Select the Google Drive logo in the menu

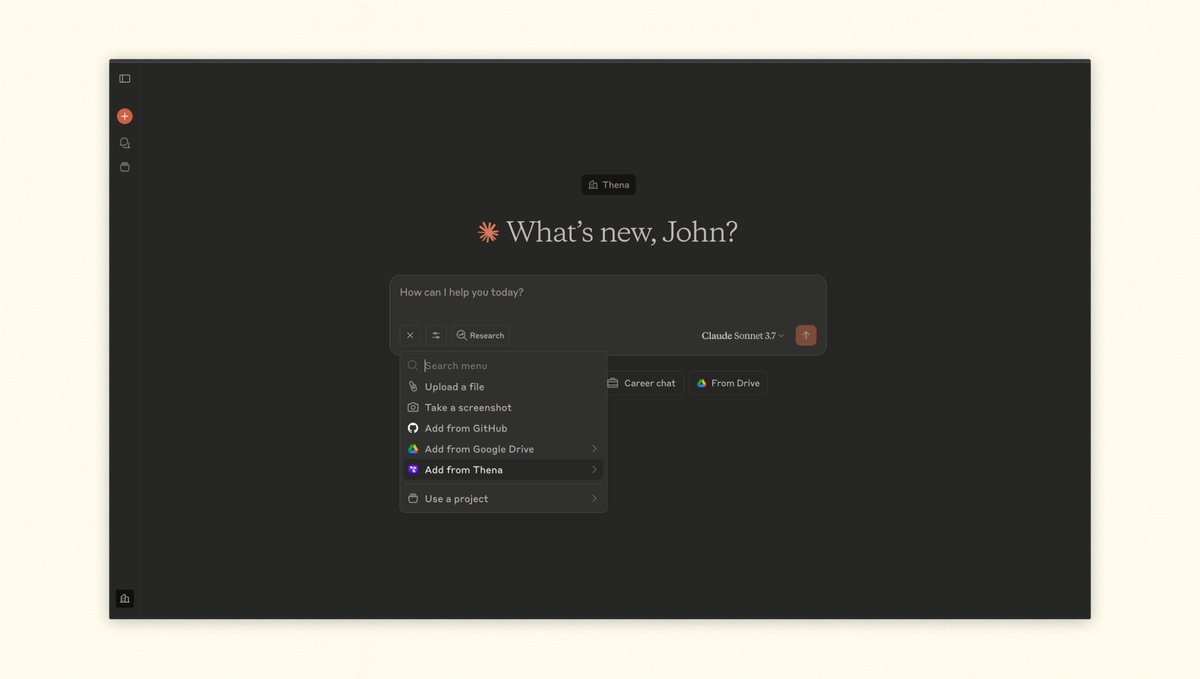tap(413, 449)
